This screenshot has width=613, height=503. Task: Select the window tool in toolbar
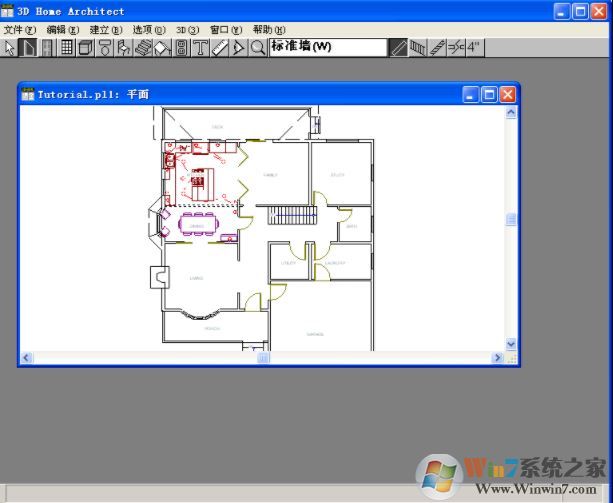tap(66, 48)
